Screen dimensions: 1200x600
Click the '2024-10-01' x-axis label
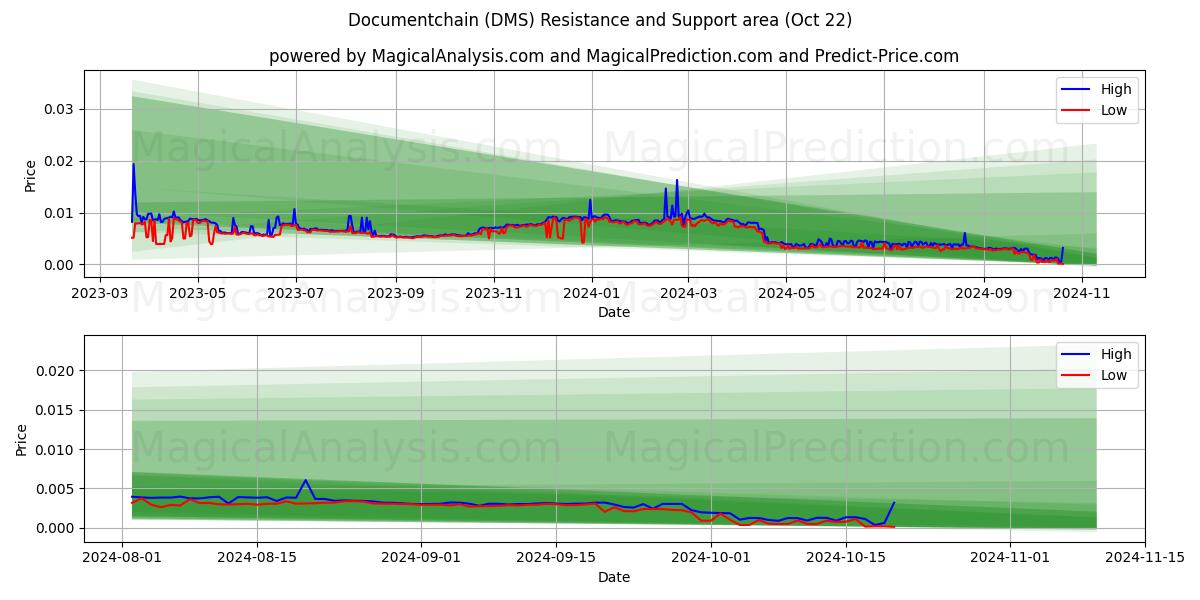[710, 558]
